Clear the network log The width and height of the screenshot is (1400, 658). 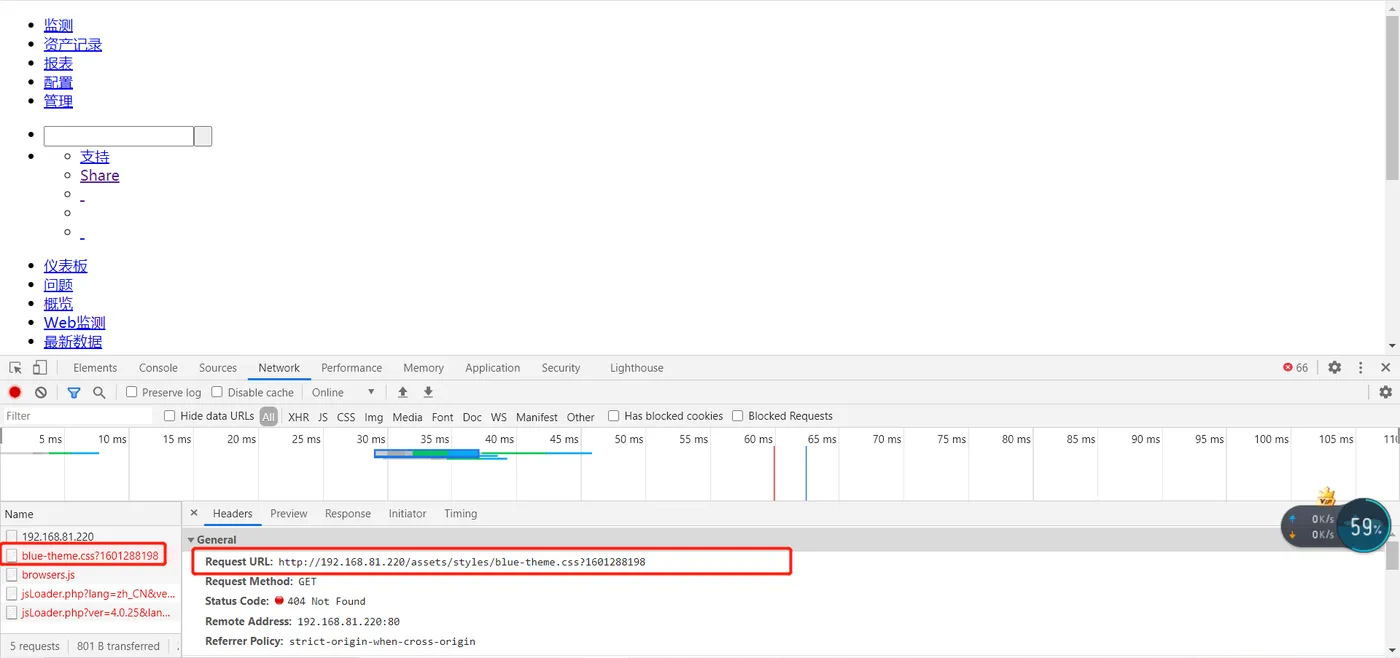click(41, 393)
